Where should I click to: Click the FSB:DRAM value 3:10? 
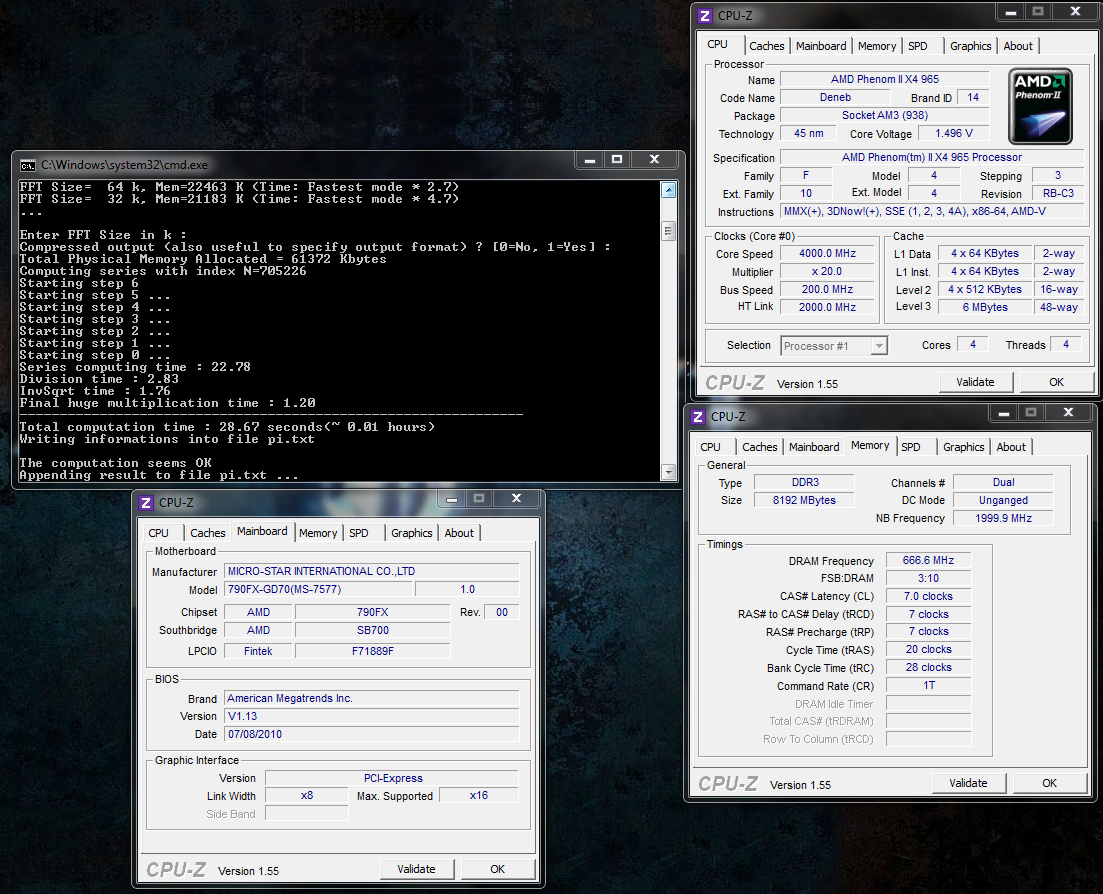928,578
